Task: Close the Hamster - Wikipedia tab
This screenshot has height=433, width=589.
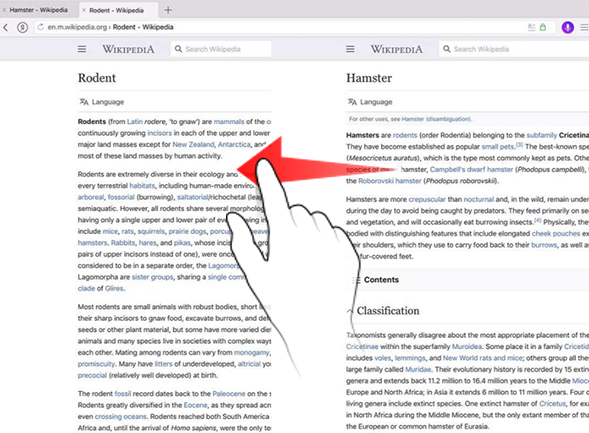Action: (x=4, y=10)
